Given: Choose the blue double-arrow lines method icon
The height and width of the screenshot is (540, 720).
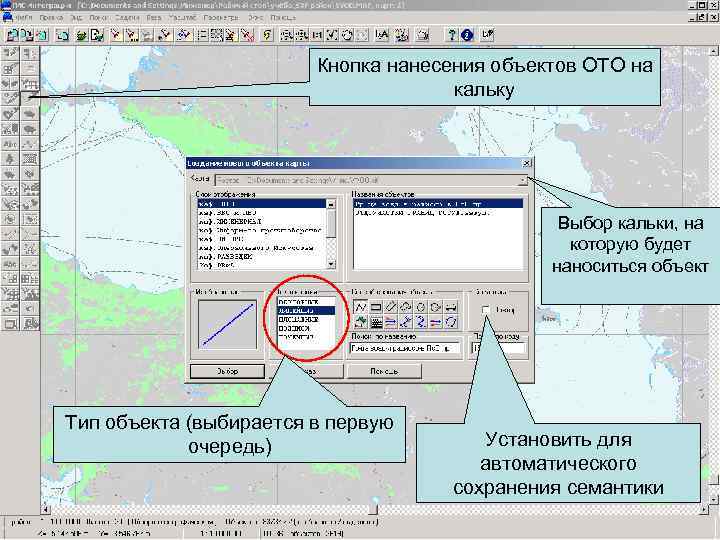Looking at the screenshot, I should point(391,322).
